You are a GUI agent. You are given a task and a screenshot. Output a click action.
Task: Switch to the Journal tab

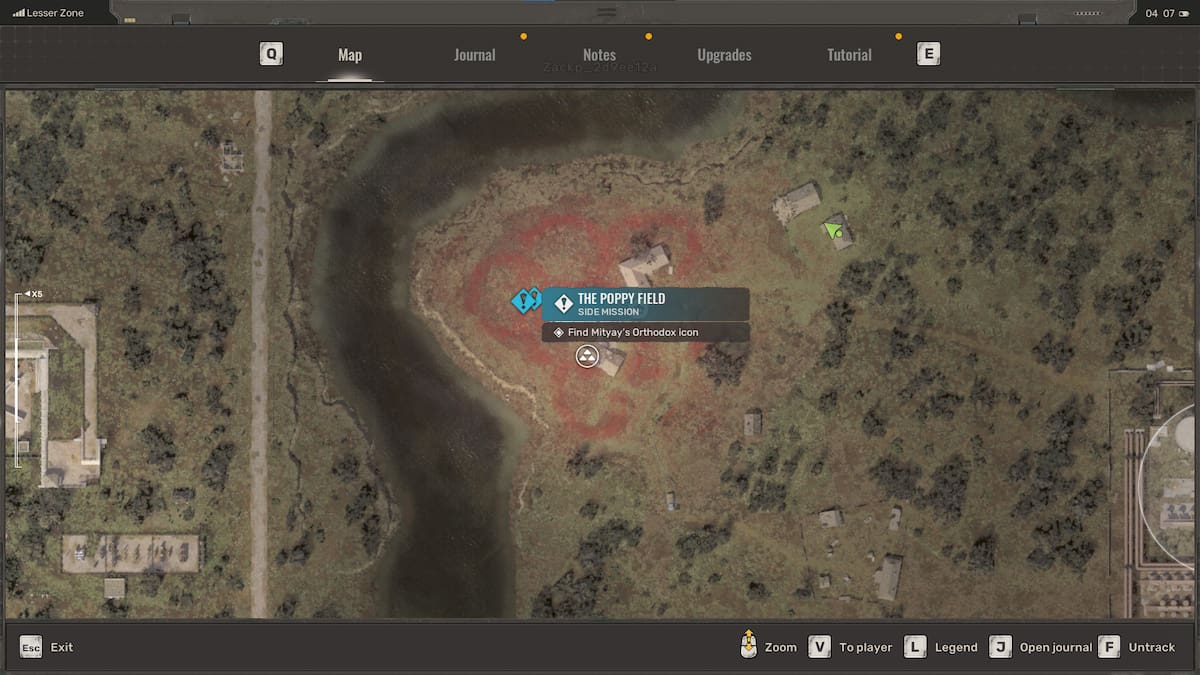474,55
